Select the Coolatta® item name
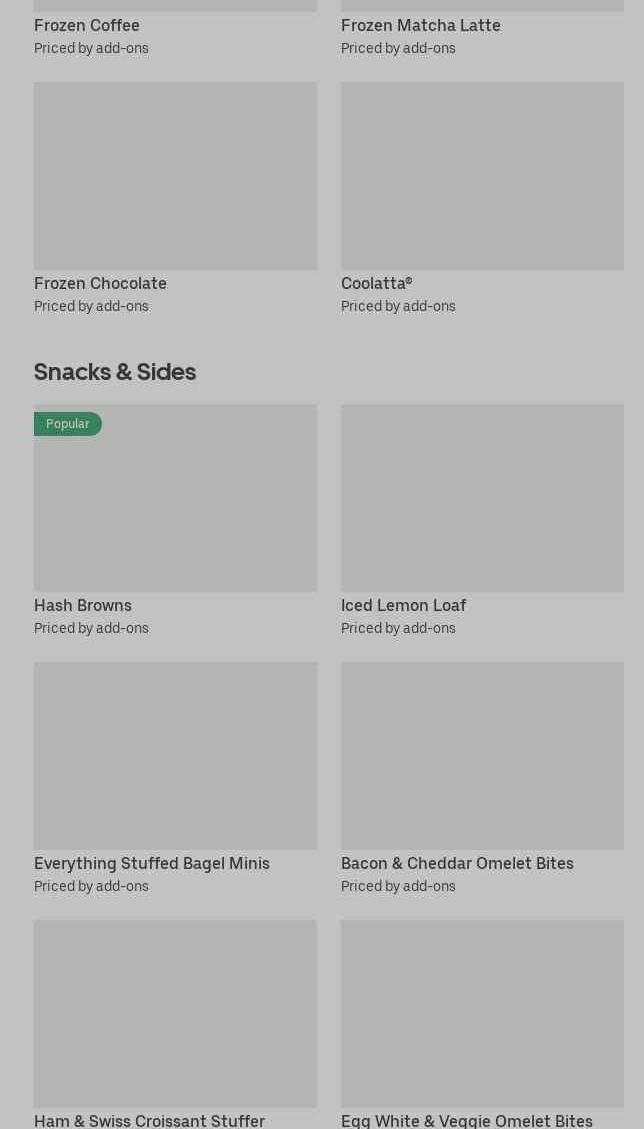 pyautogui.click(x=376, y=283)
